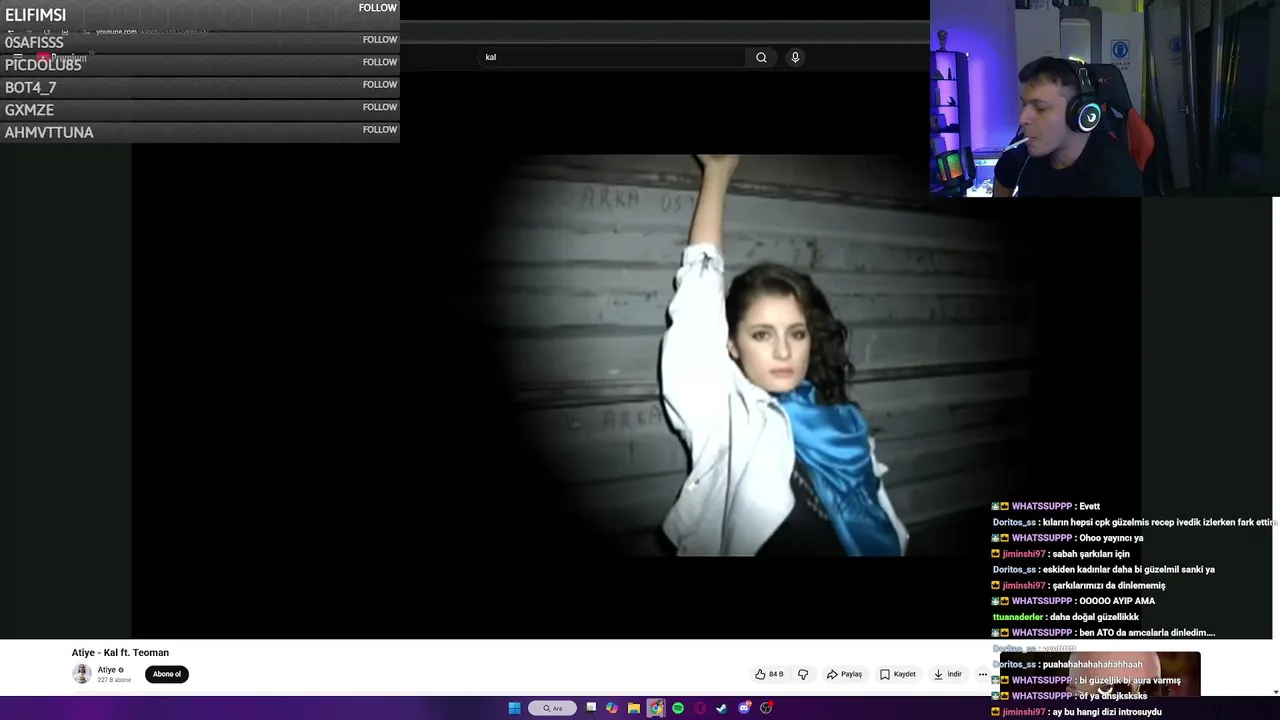The image size is (1280, 720).
Task: Click the YouTube search magnifier icon
Action: 761,57
